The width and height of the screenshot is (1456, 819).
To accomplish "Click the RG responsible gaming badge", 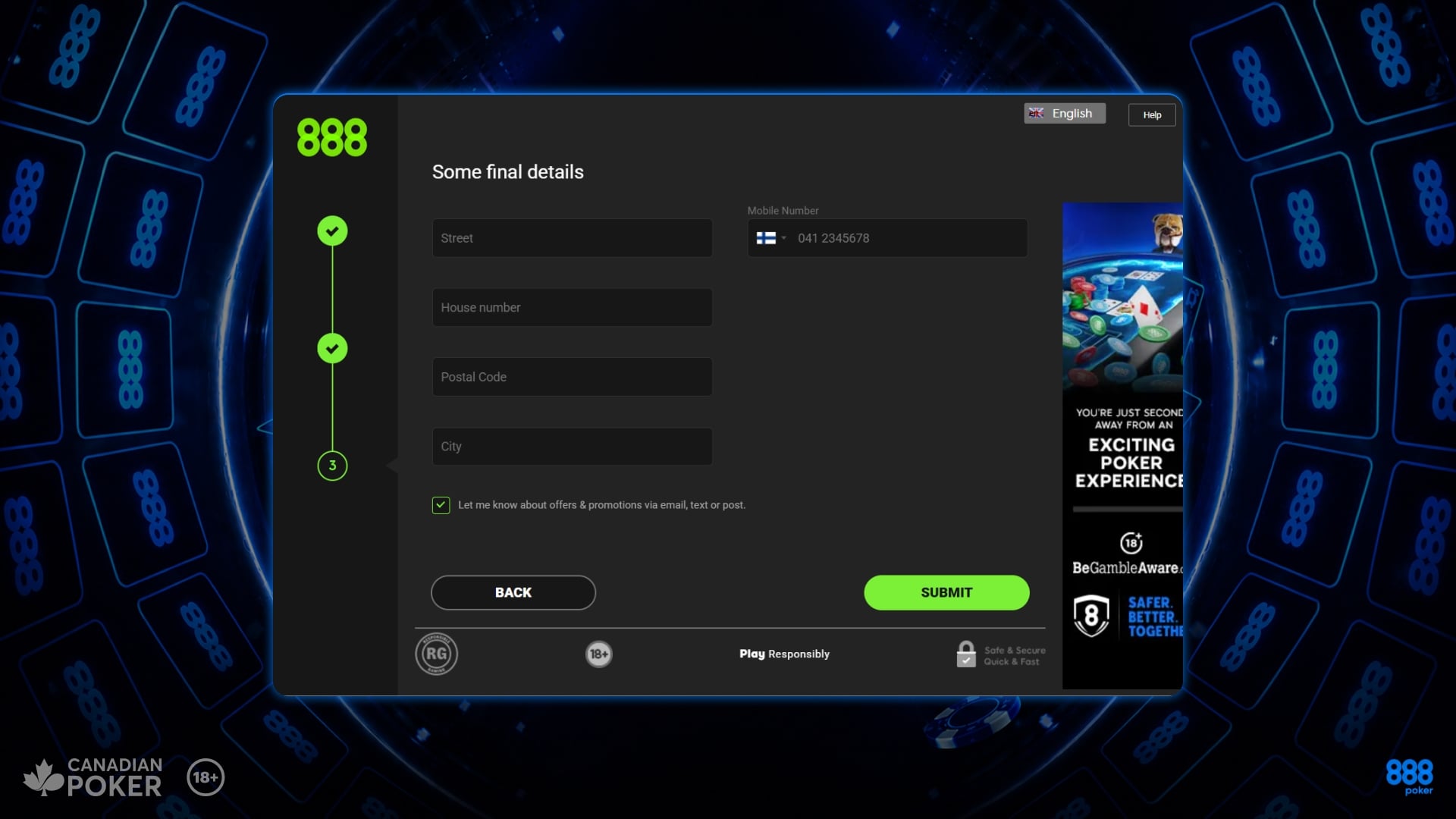I will (436, 654).
